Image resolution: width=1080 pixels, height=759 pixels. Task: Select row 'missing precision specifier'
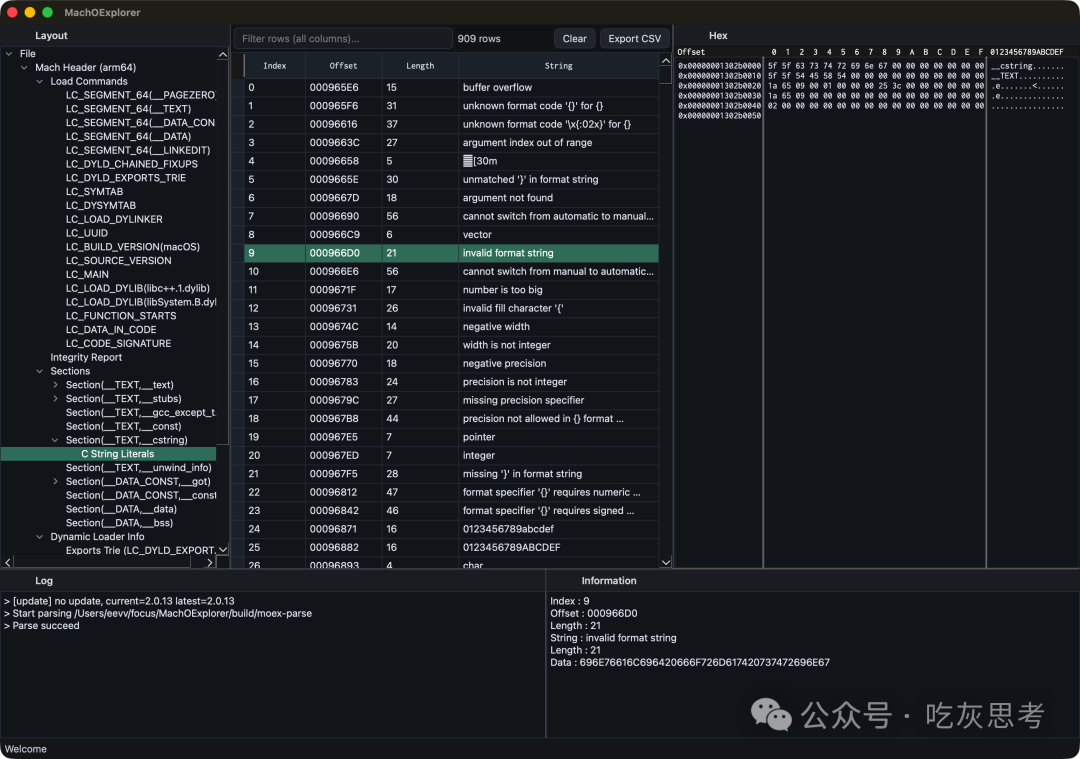[451, 400]
